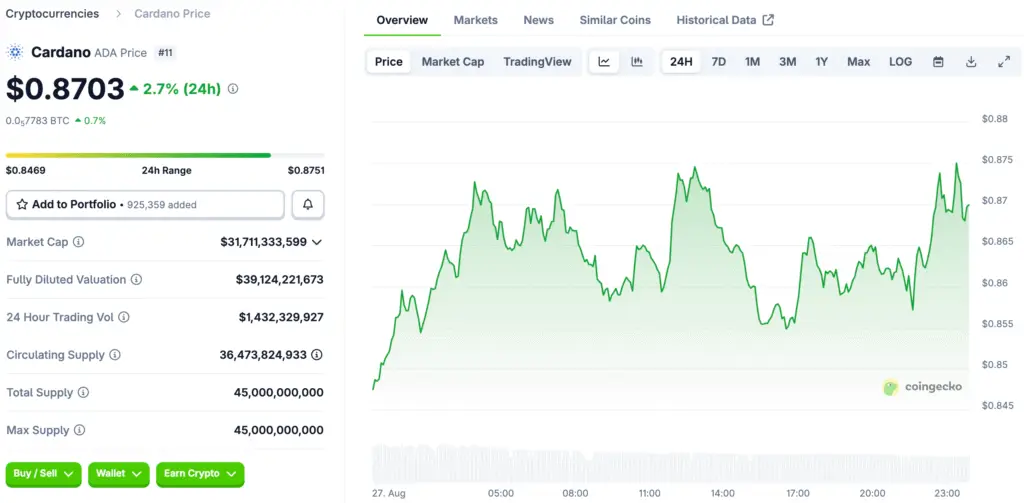This screenshot has height=503, width=1024.
Task: Select the 3M time range
Action: coord(788,62)
